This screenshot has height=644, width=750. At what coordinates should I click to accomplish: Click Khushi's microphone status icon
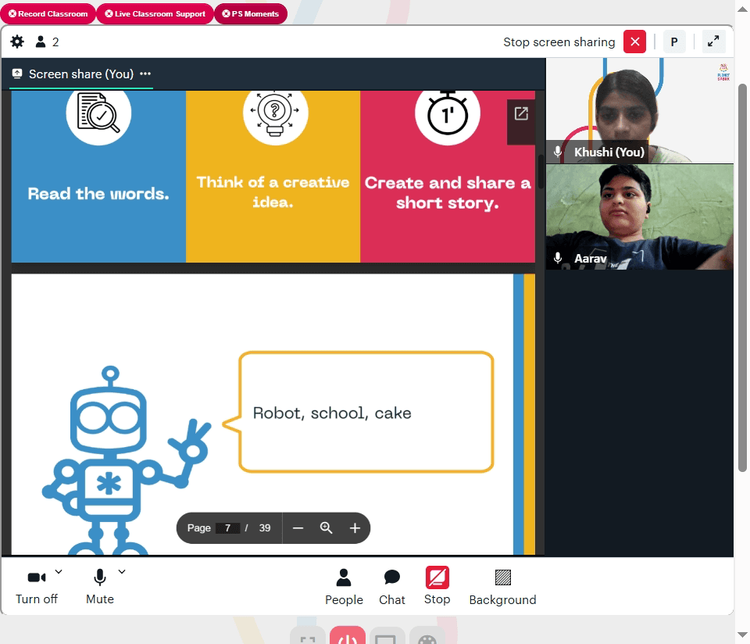[558, 152]
